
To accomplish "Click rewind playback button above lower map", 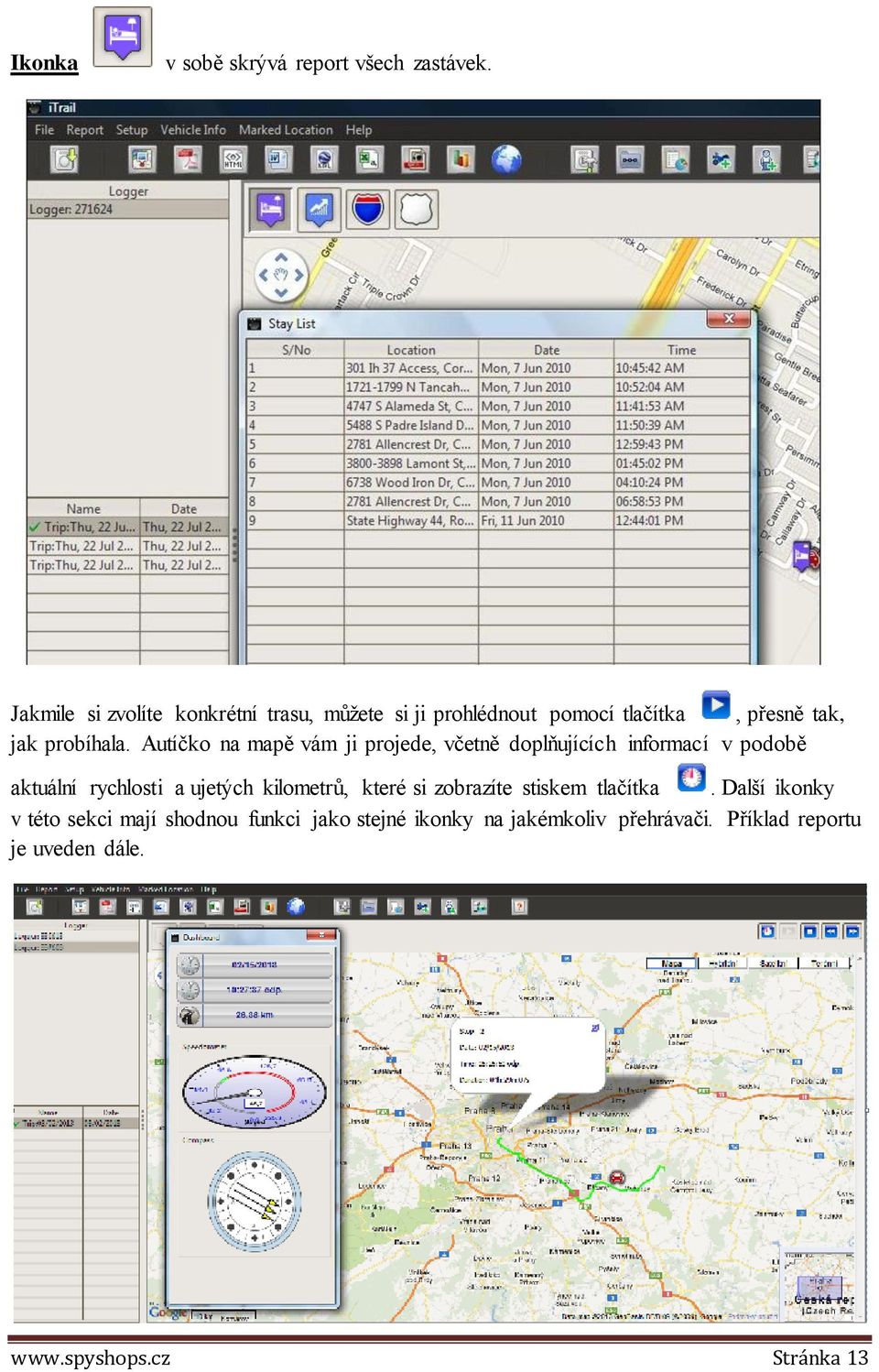I will click(830, 931).
